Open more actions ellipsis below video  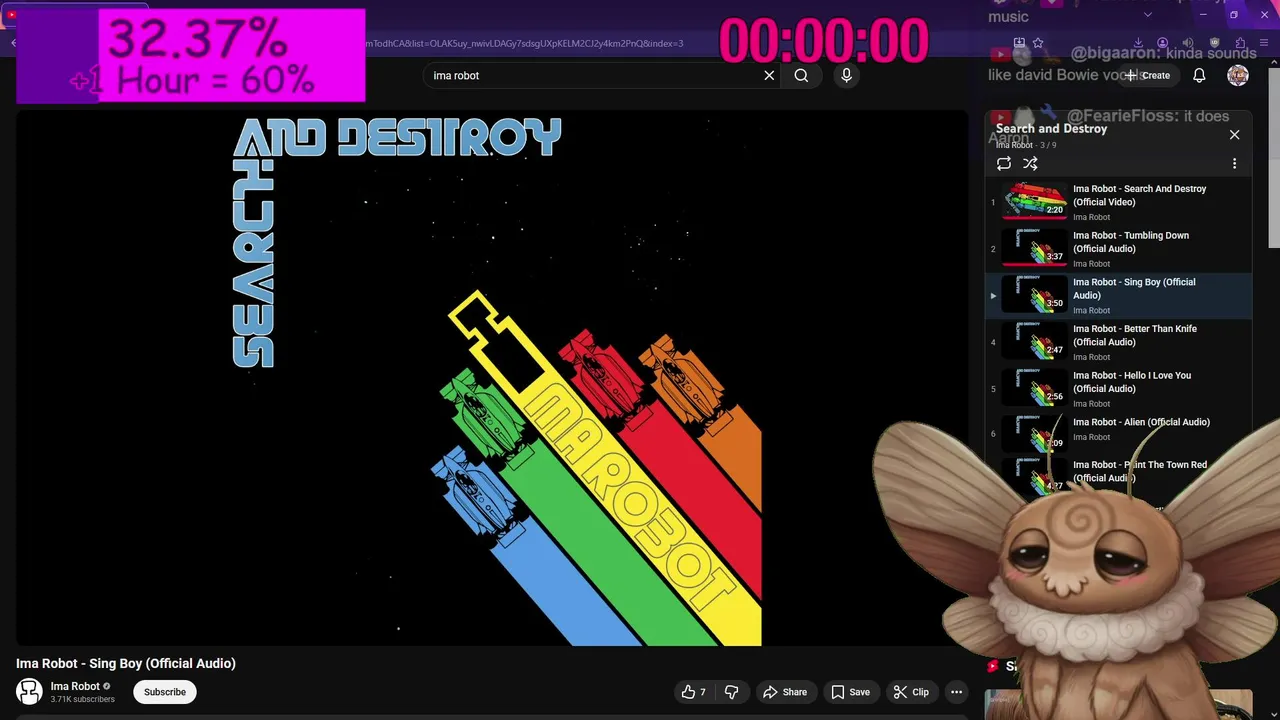956,692
